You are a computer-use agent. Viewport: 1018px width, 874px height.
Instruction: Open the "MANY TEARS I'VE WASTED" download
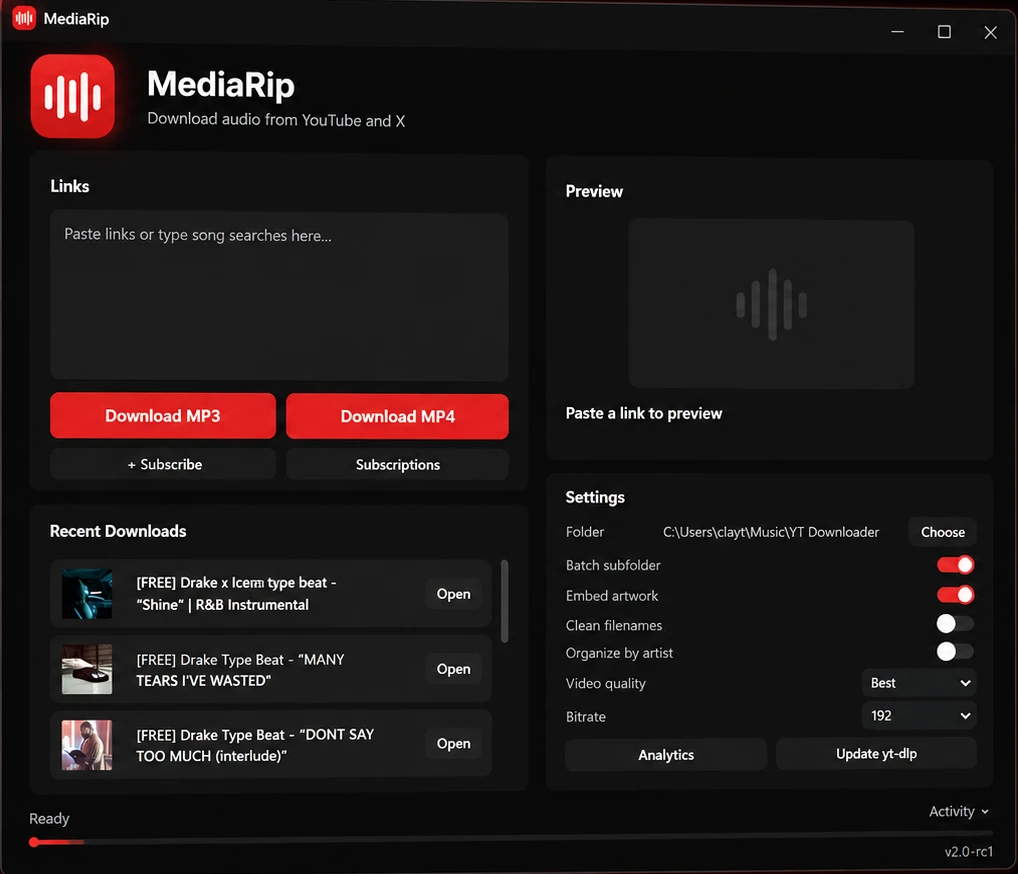coord(453,669)
